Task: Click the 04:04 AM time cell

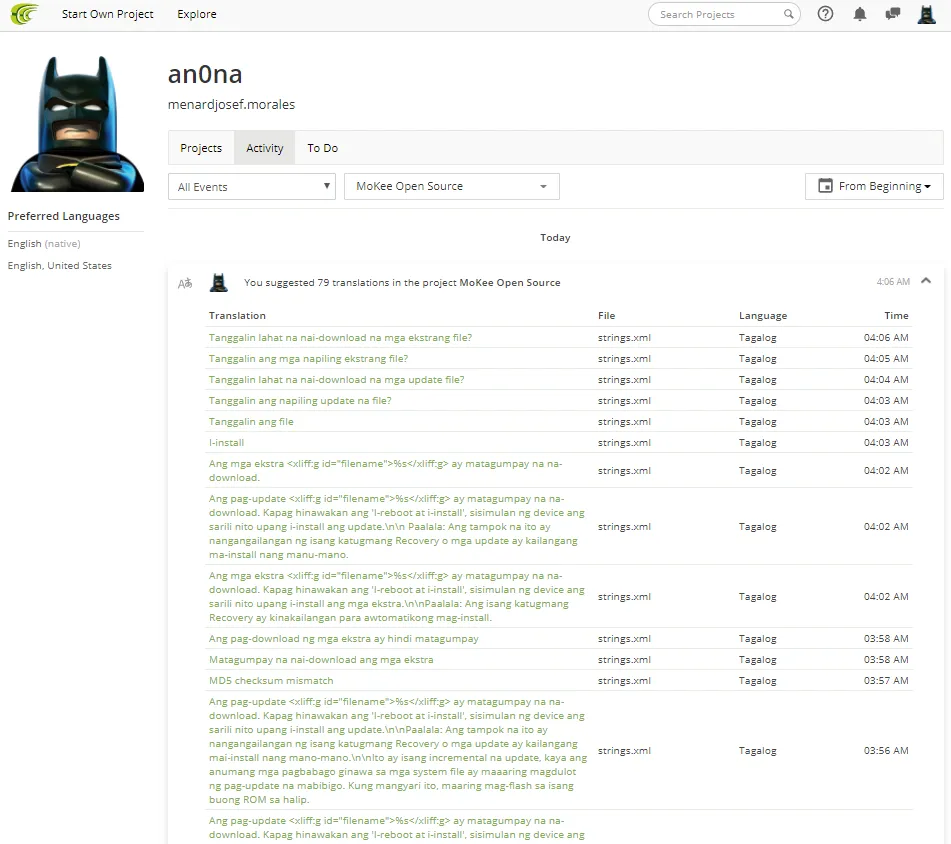Action: tap(886, 380)
